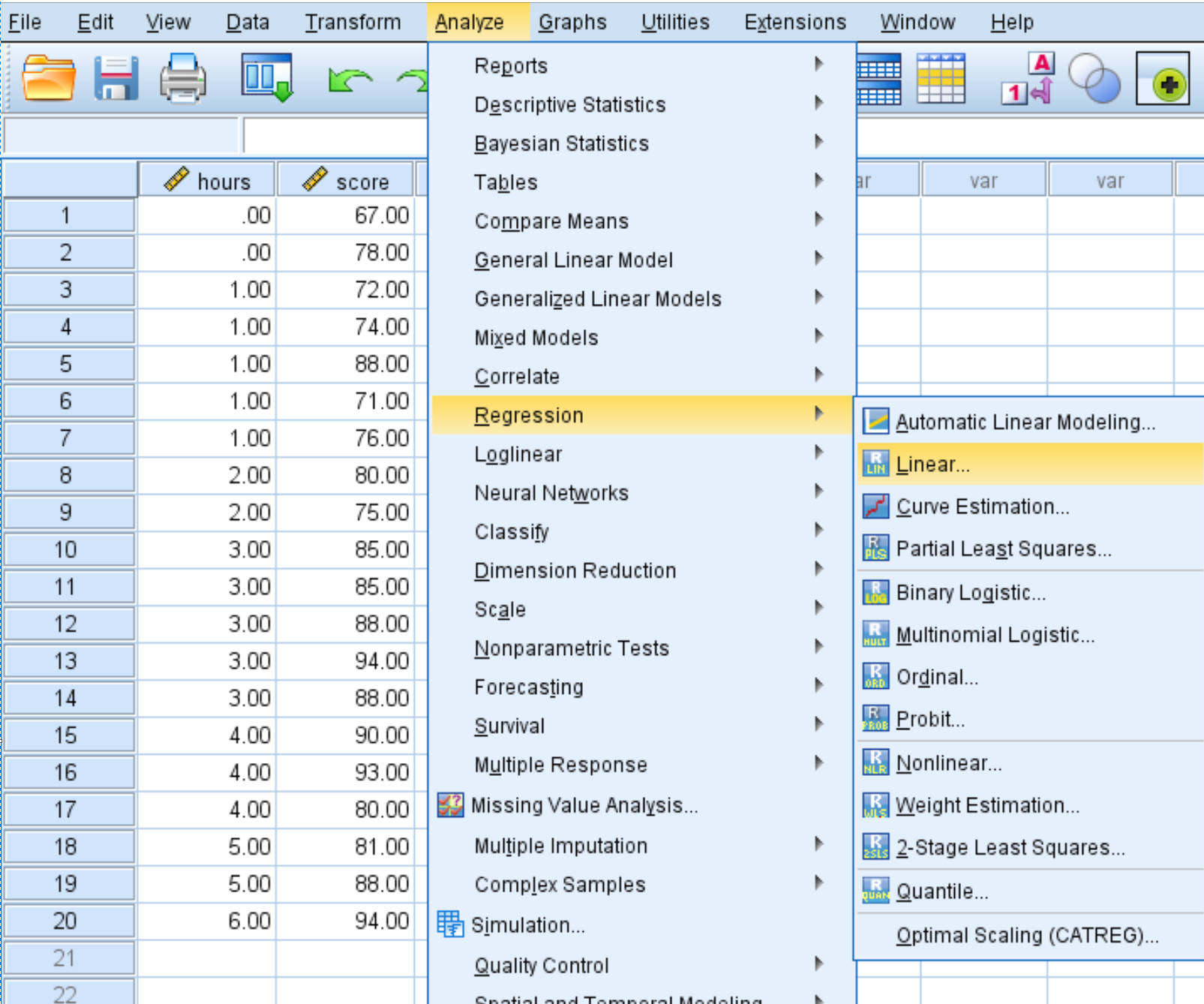Image resolution: width=1204 pixels, height=1004 pixels.
Task: Expand Multiple Imputation submenu arrow
Action: [x=819, y=845]
